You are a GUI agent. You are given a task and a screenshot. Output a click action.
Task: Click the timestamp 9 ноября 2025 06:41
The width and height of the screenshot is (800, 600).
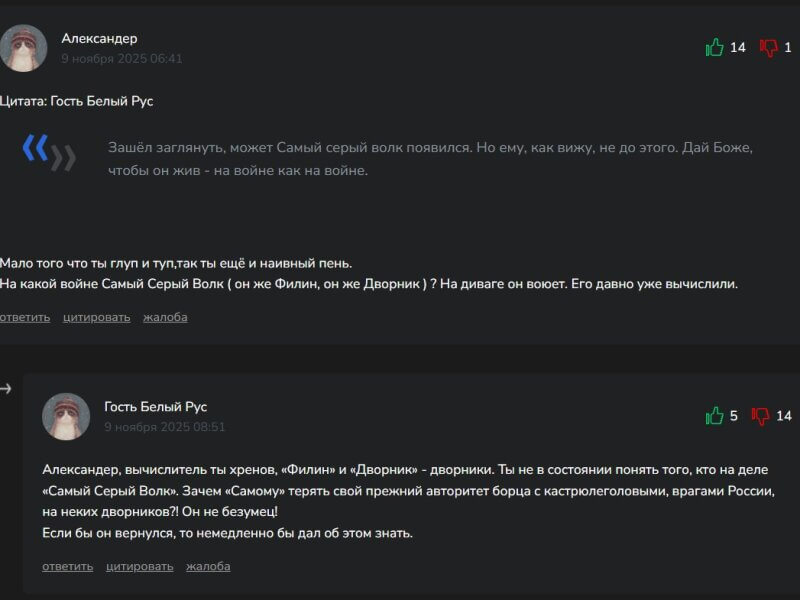click(x=121, y=59)
